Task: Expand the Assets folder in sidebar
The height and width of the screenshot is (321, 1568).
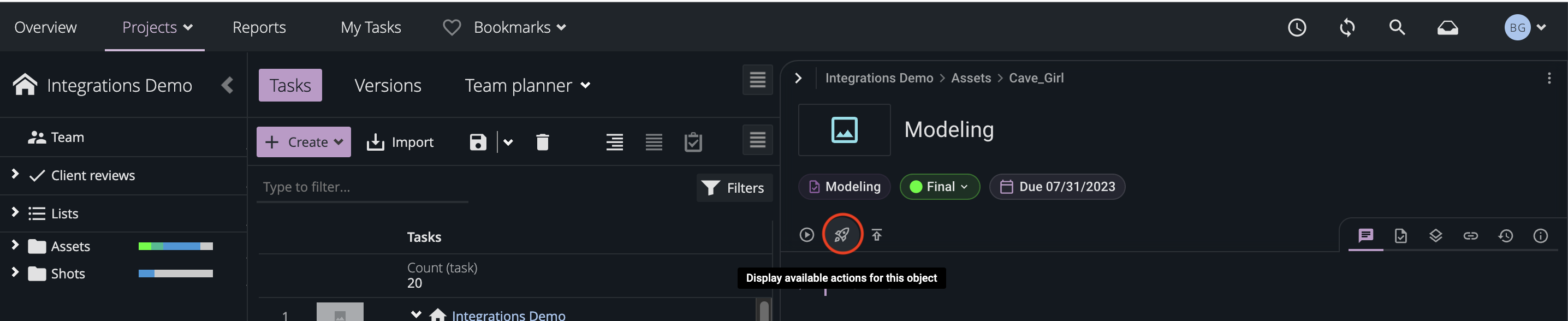Action: pyautogui.click(x=14, y=246)
